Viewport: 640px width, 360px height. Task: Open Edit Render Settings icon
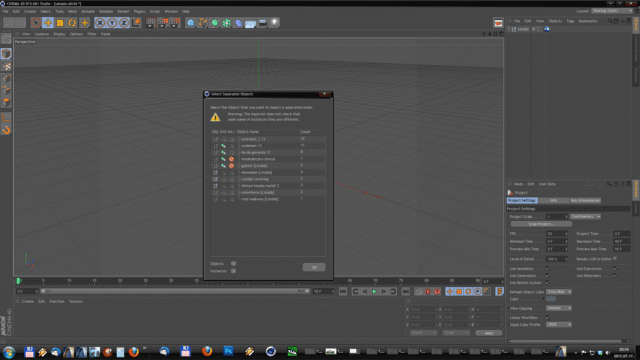tap(175, 23)
